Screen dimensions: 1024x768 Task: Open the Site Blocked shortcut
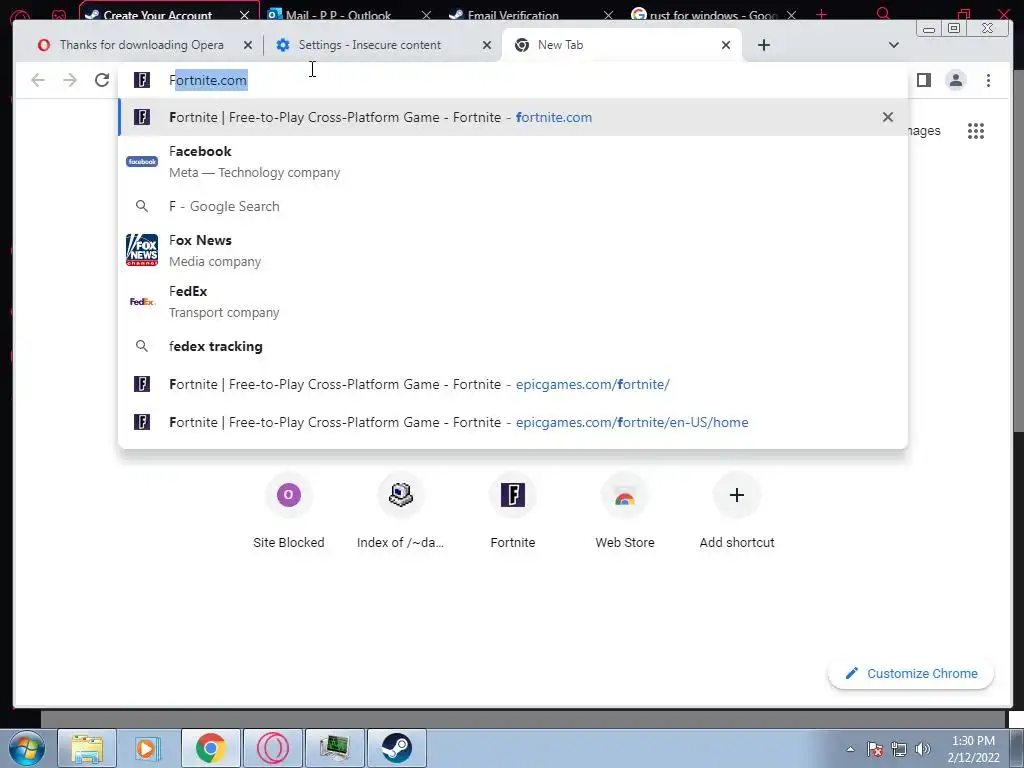(x=289, y=511)
